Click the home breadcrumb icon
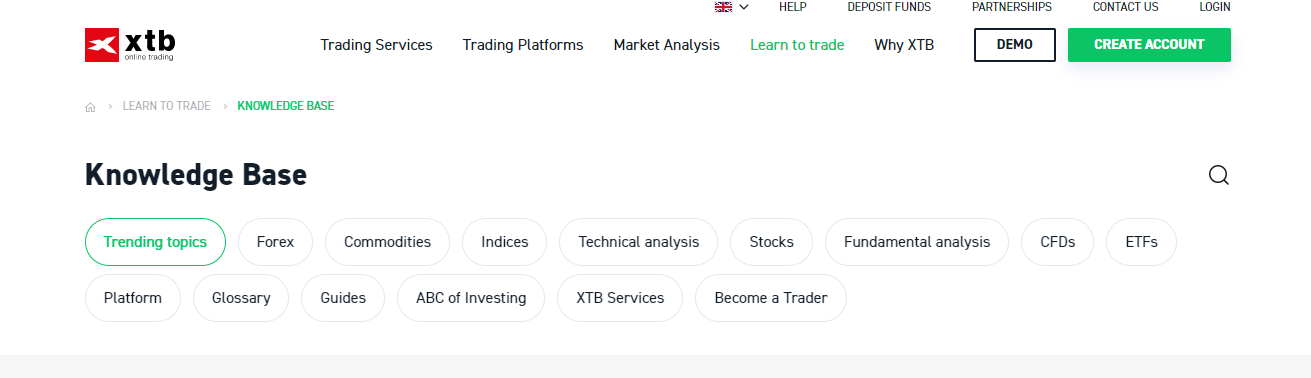This screenshot has height=378, width=1311. pyautogui.click(x=90, y=106)
